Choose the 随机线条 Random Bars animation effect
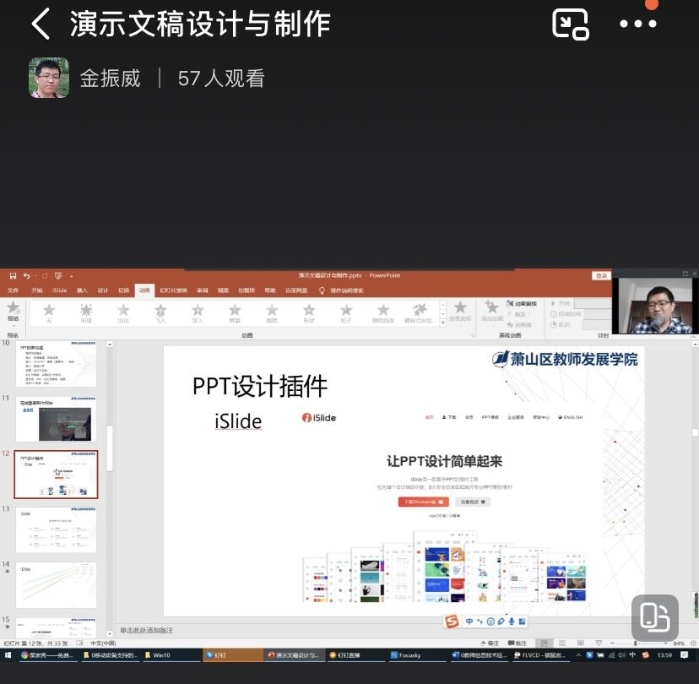This screenshot has width=699, height=684. [x=383, y=313]
